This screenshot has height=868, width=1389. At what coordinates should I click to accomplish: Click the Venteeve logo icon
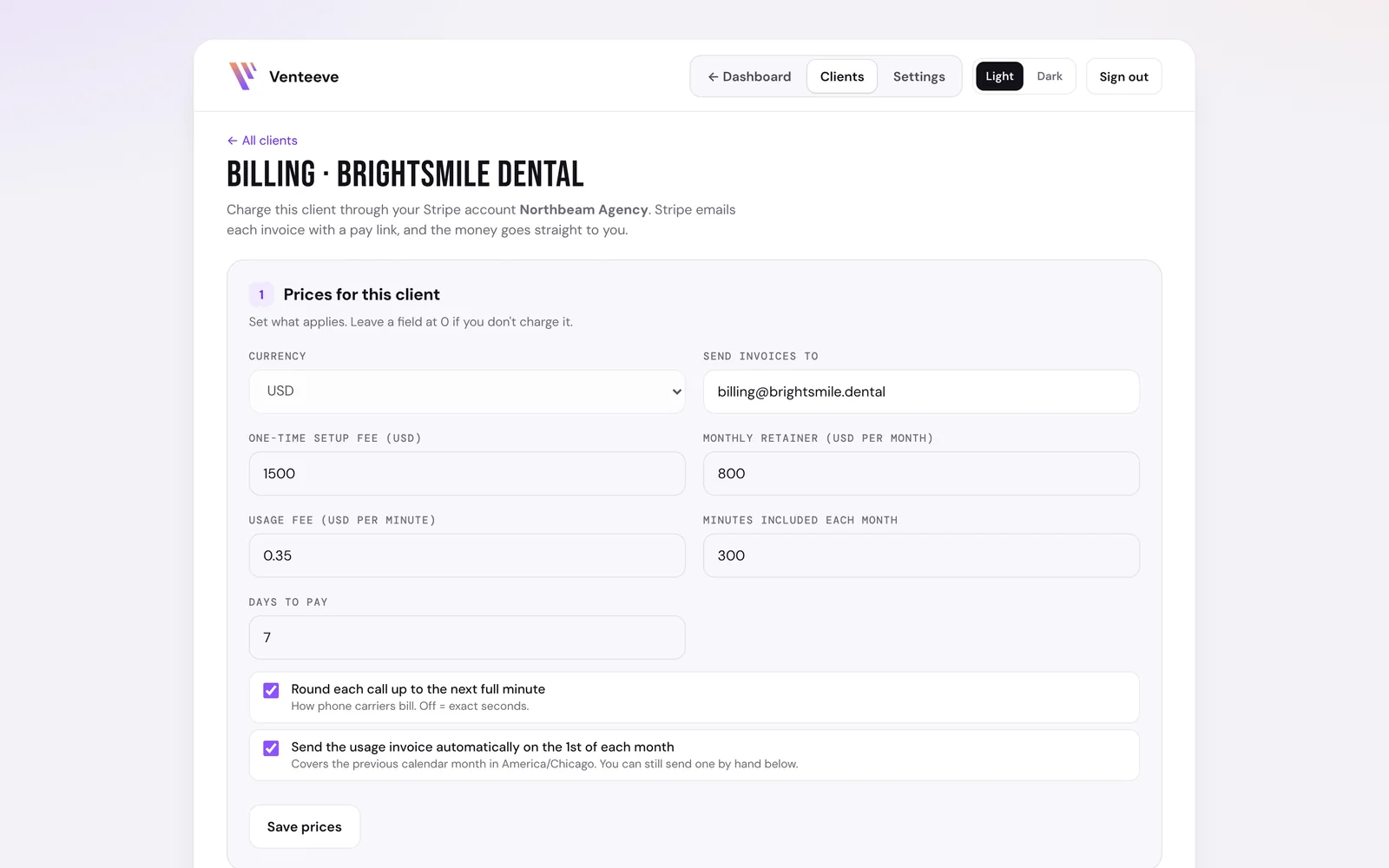click(x=242, y=76)
